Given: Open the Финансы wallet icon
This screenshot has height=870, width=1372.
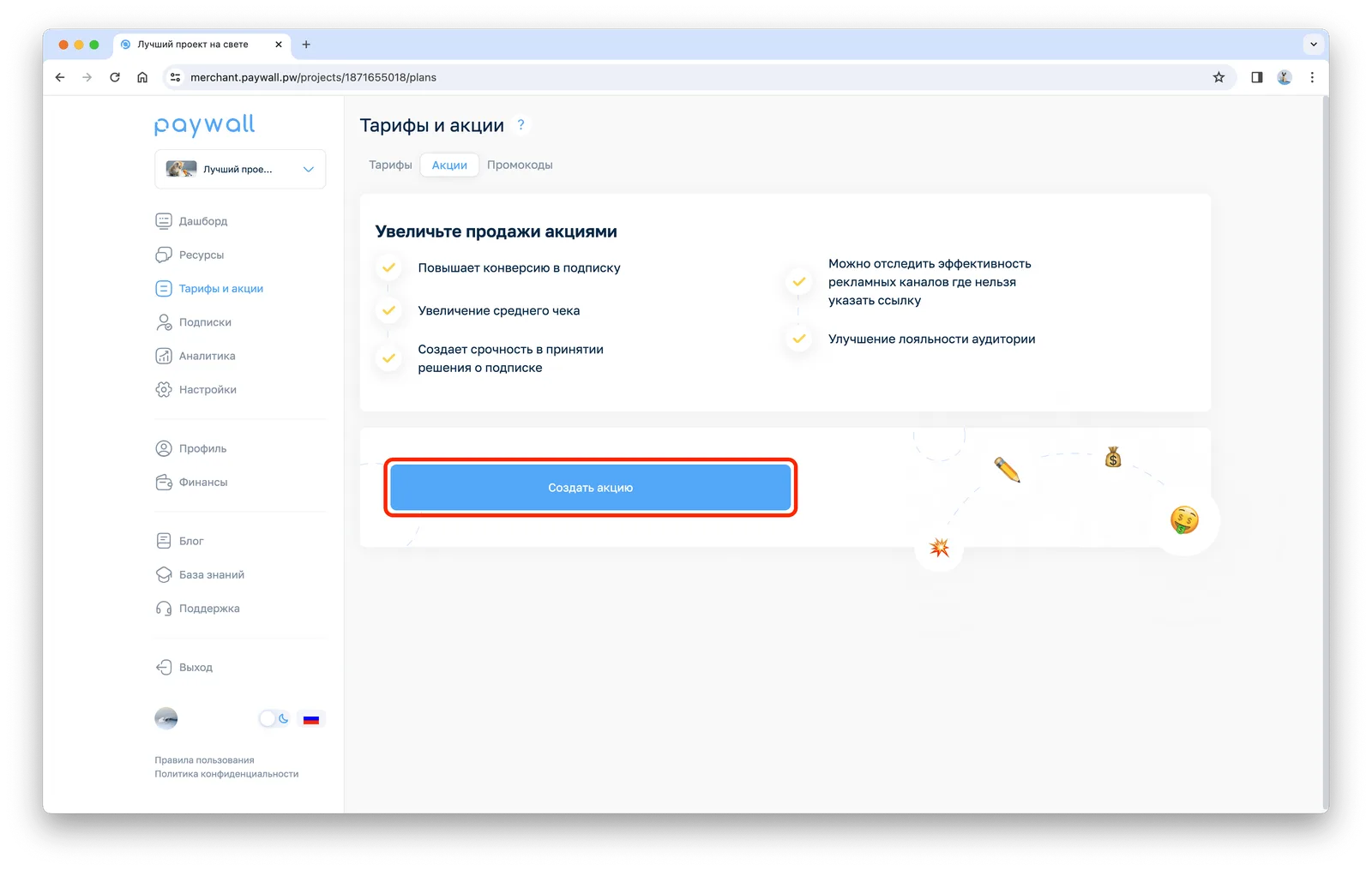Looking at the screenshot, I should 164,482.
